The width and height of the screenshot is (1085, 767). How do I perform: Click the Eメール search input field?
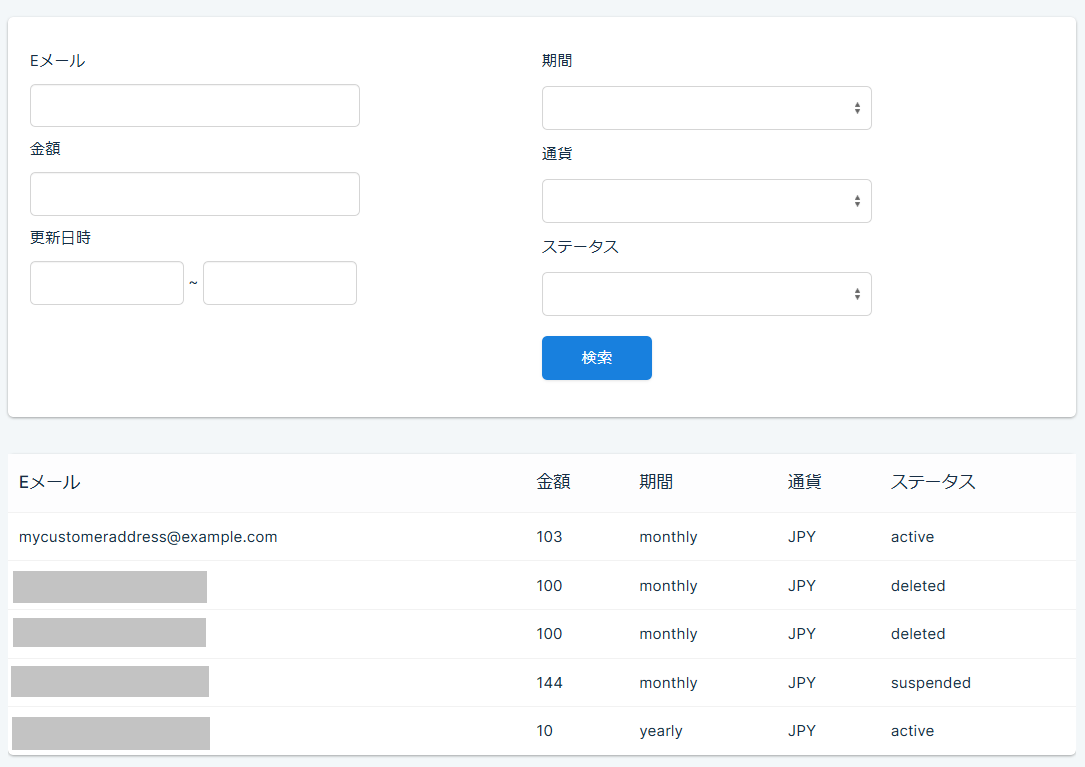[194, 106]
